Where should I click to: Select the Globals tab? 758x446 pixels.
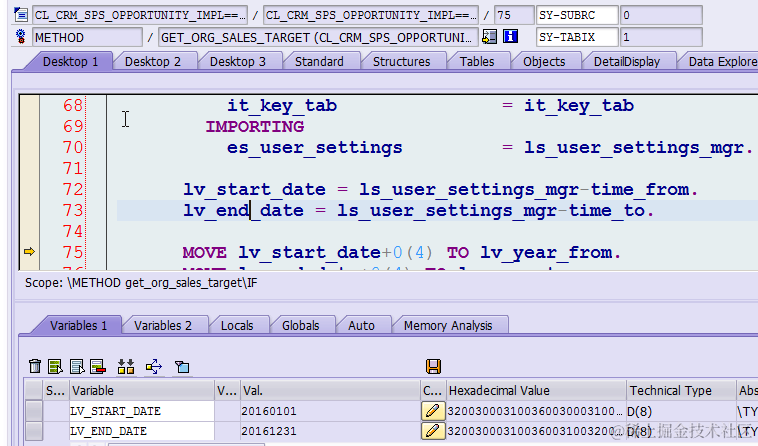(301, 326)
